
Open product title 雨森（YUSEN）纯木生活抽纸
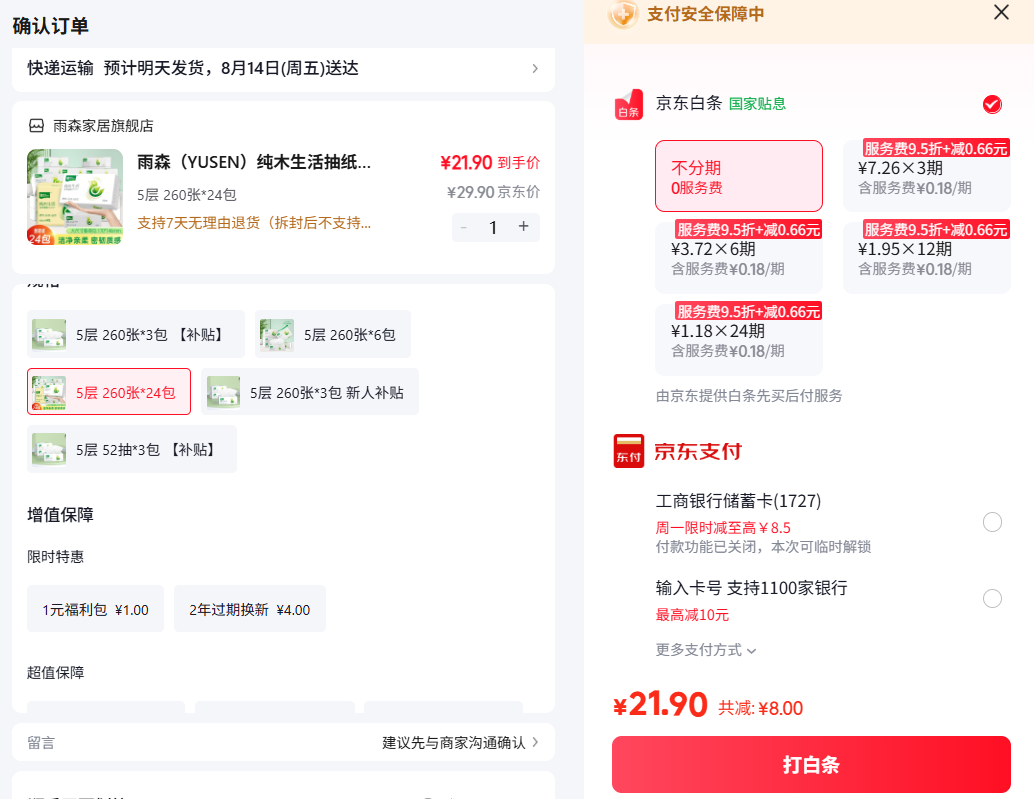254,162
